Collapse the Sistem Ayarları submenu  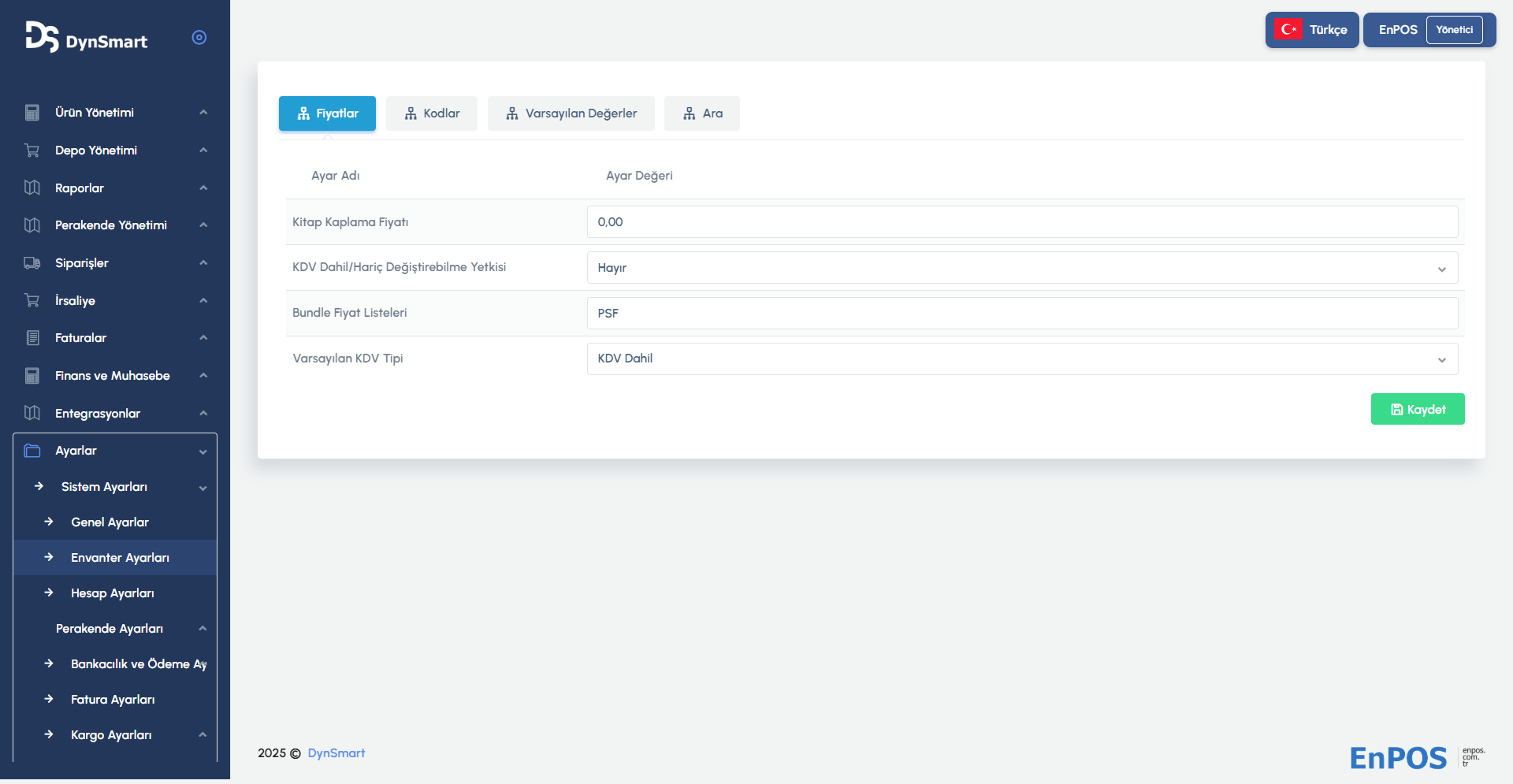(203, 488)
